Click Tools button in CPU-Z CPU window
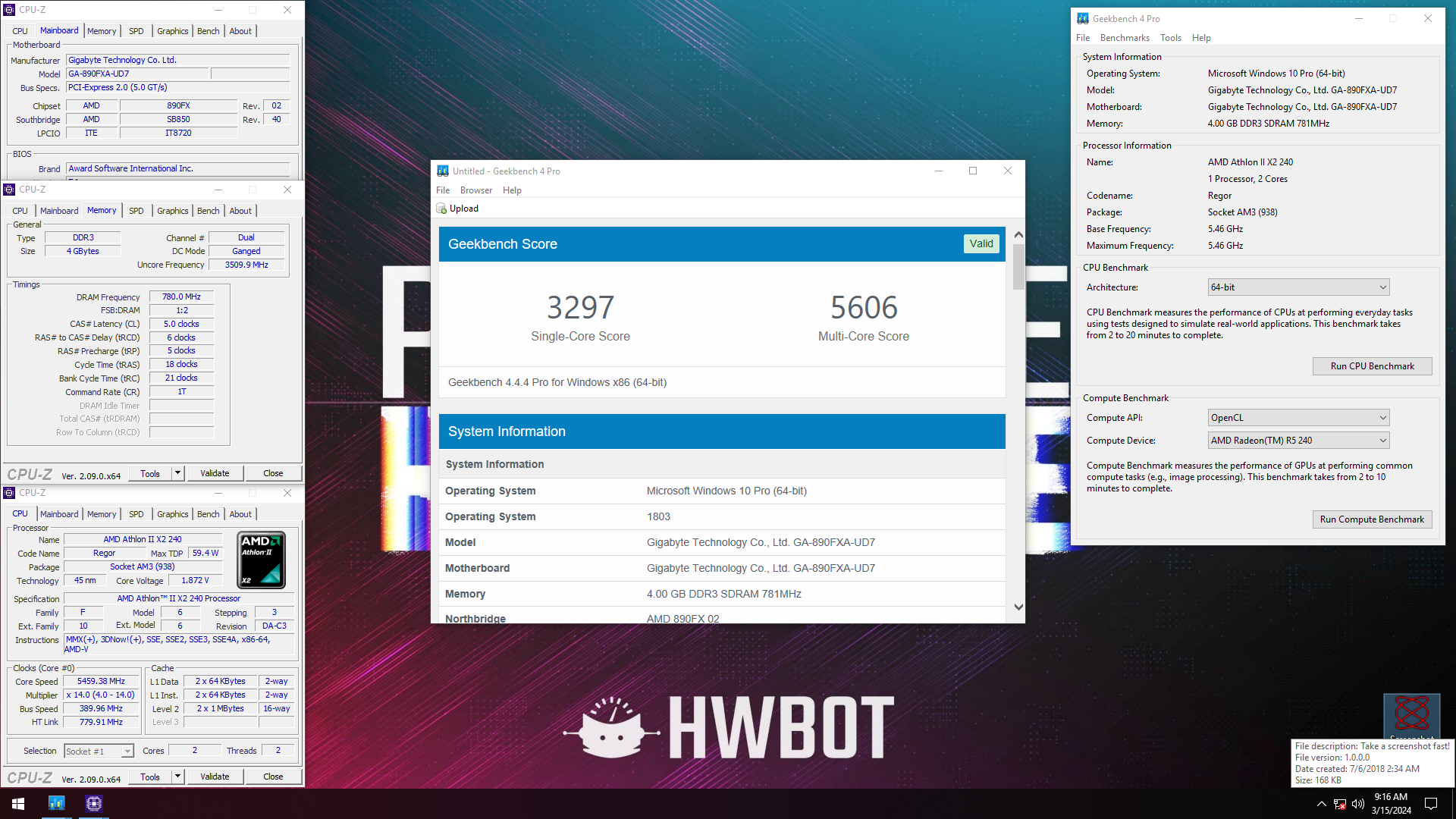1456x819 pixels. point(150,777)
